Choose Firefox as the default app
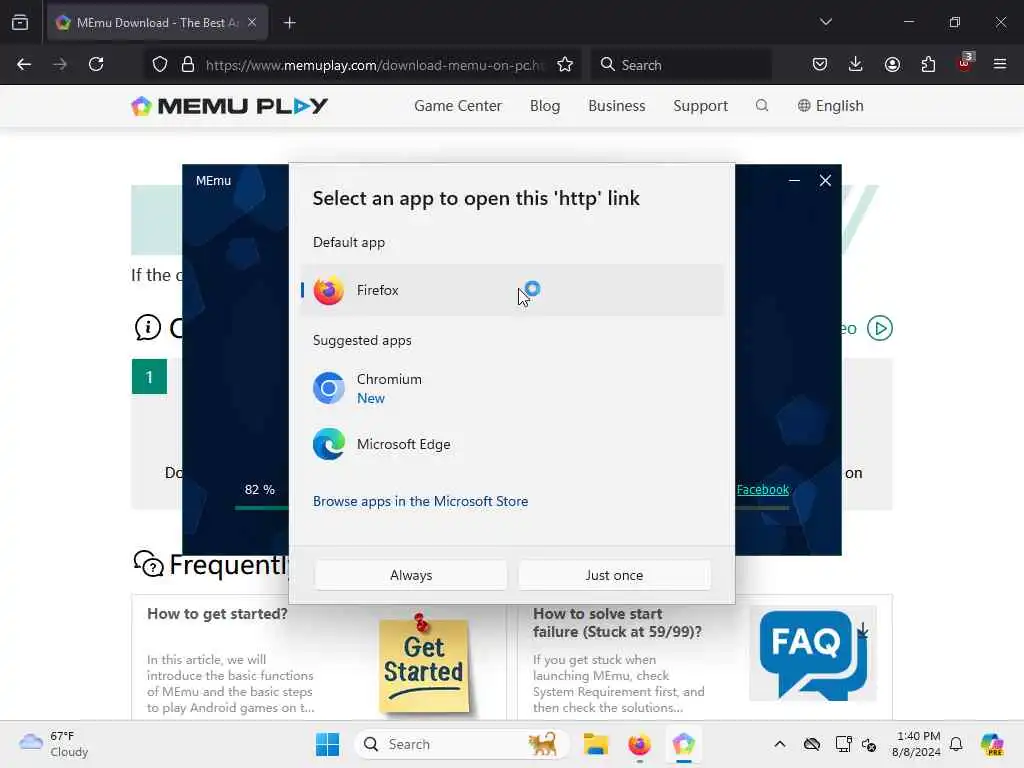Image resolution: width=1024 pixels, height=768 pixels. tap(512, 290)
